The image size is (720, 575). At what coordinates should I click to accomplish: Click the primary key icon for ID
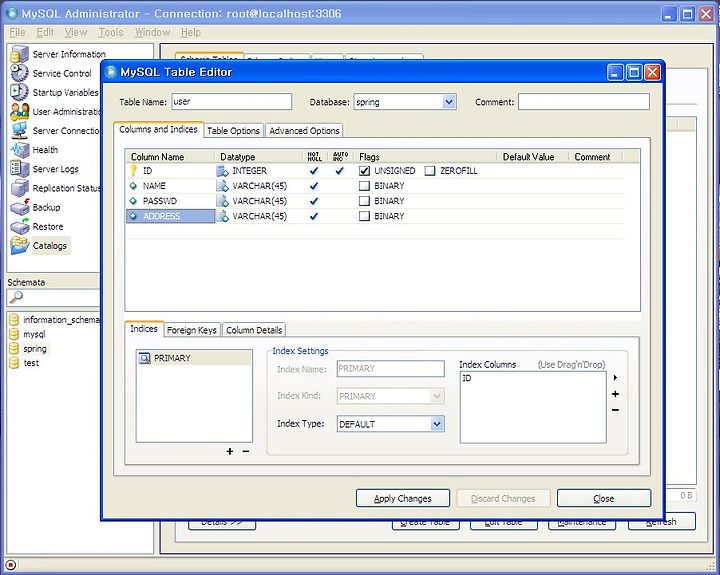tap(133, 171)
